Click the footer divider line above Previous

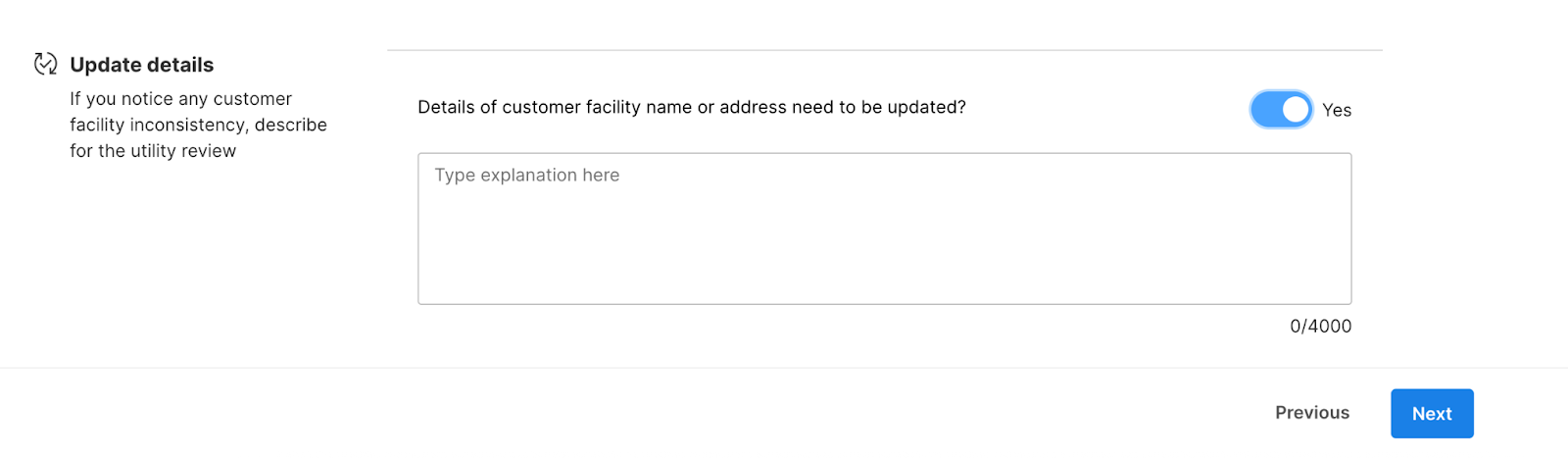[x=784, y=368]
